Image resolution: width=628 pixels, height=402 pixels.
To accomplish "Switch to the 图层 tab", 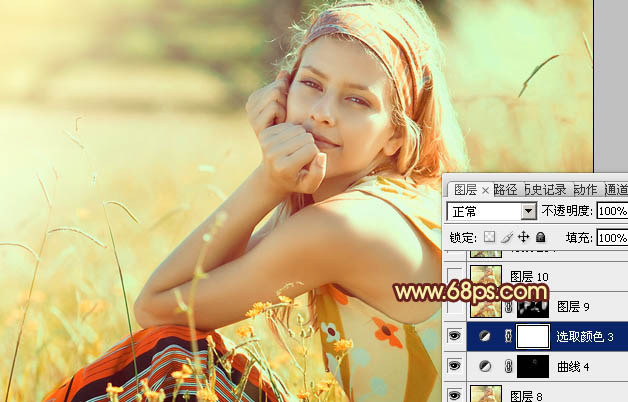I will coord(465,190).
